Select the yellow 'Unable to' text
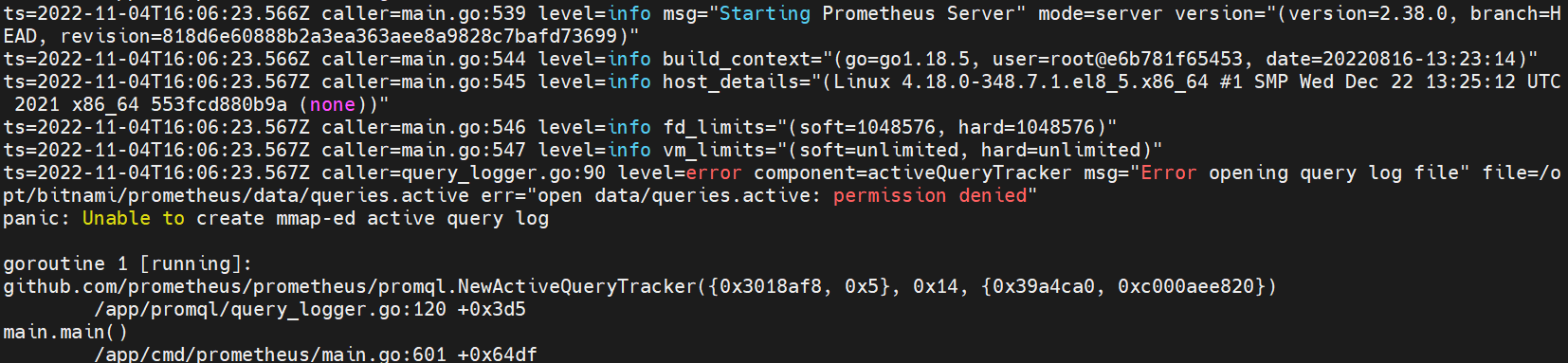Screen dimensions: 1568x363 pos(134,218)
